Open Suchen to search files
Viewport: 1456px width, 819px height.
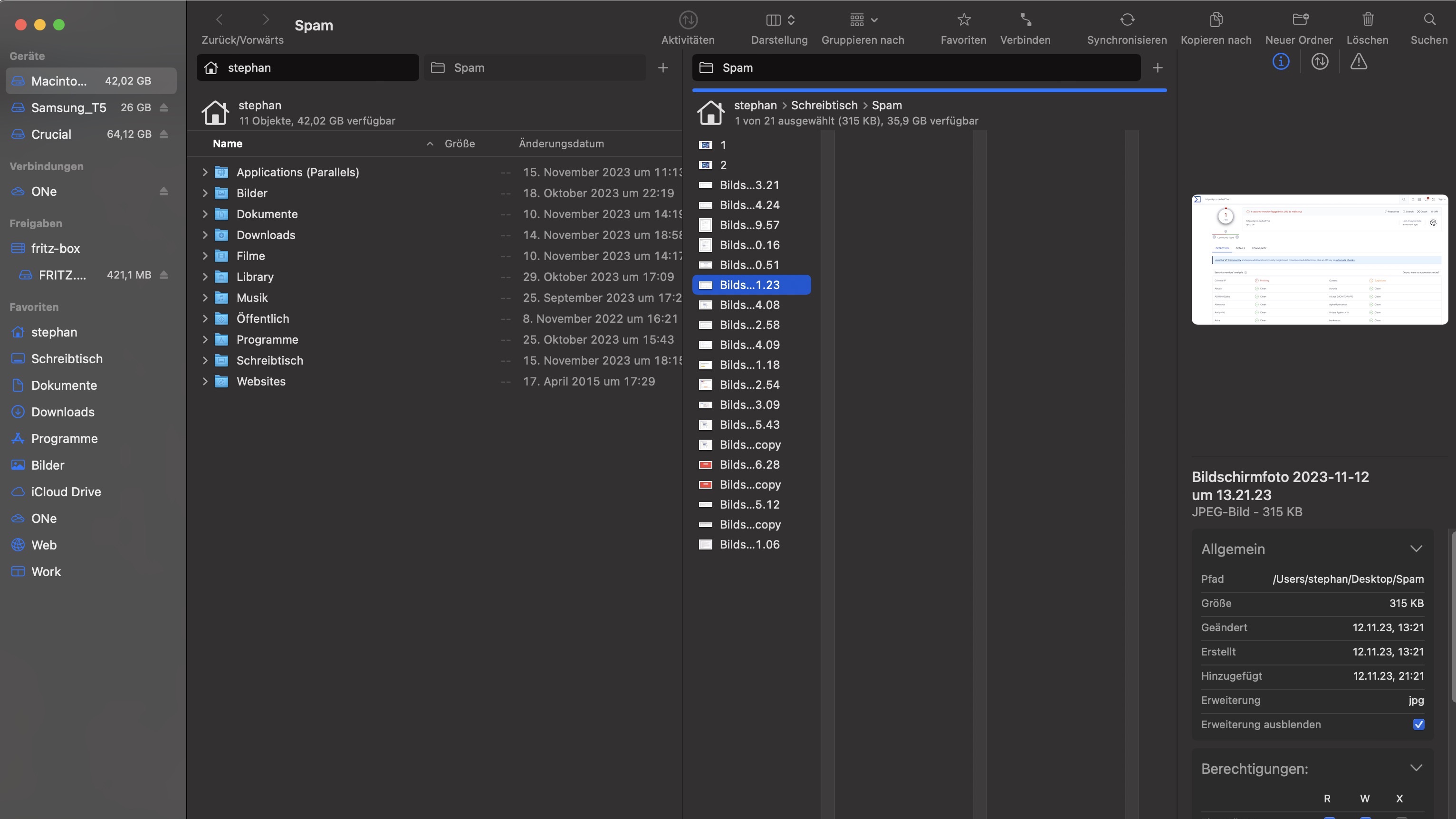click(1430, 20)
